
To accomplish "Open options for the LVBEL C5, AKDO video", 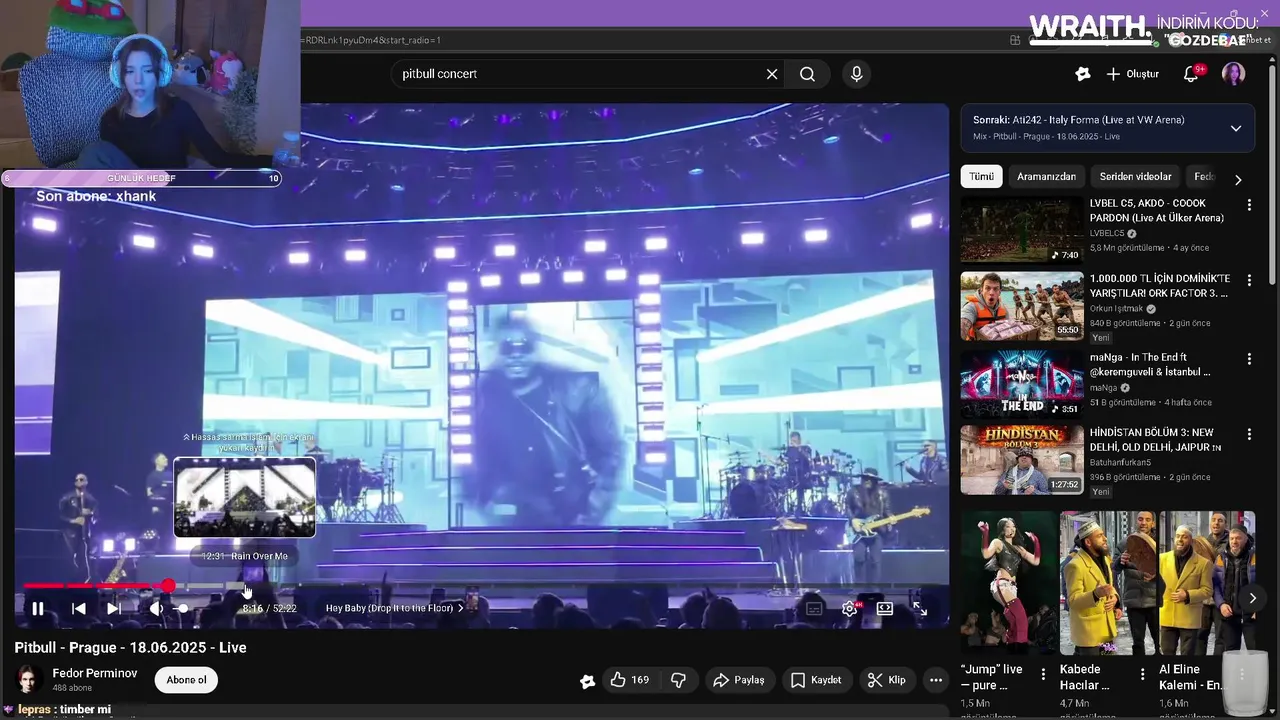I will (x=1248, y=205).
